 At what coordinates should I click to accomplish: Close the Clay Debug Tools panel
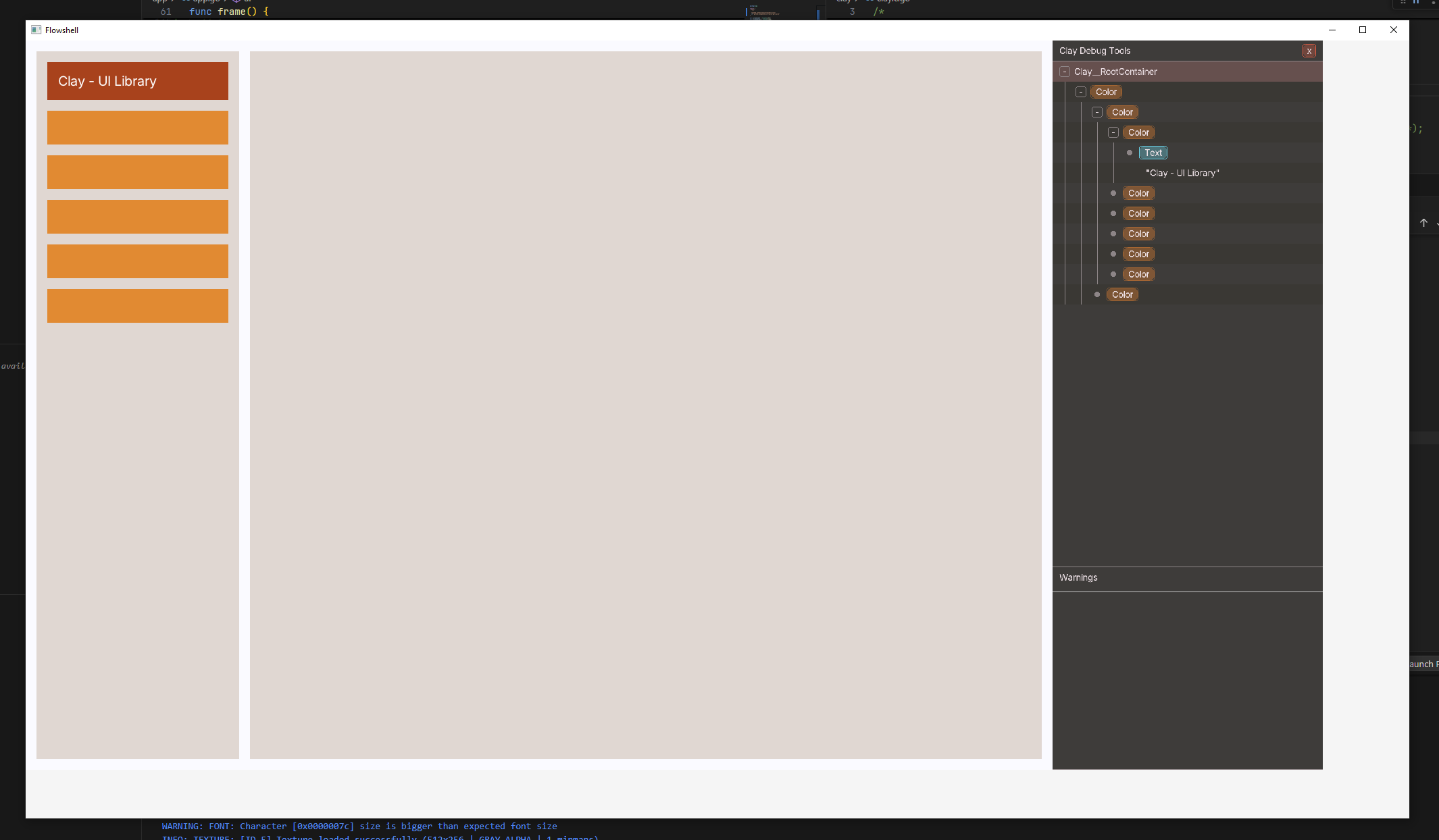pyautogui.click(x=1309, y=51)
